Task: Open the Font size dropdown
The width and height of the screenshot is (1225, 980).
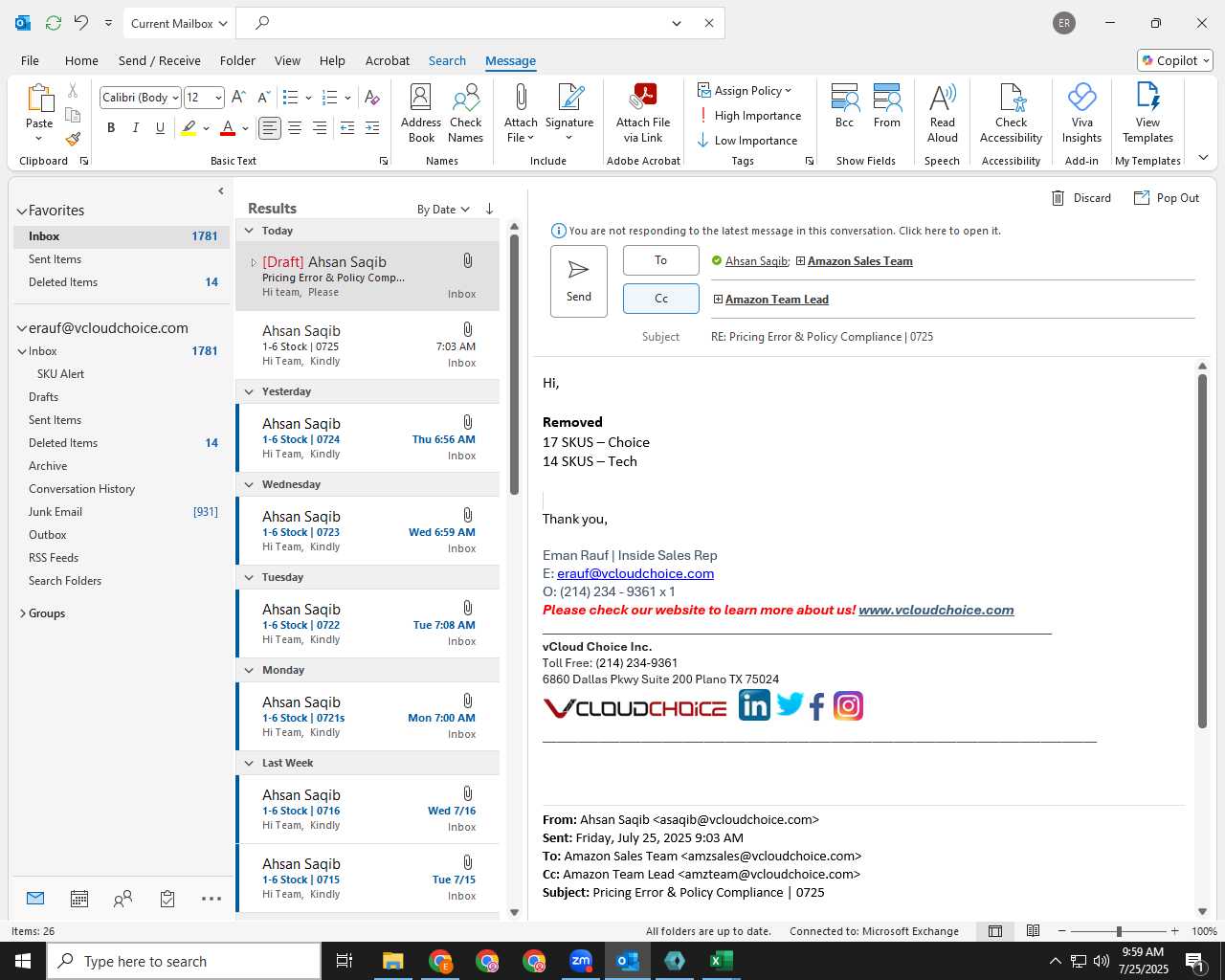Action: pyautogui.click(x=218, y=98)
